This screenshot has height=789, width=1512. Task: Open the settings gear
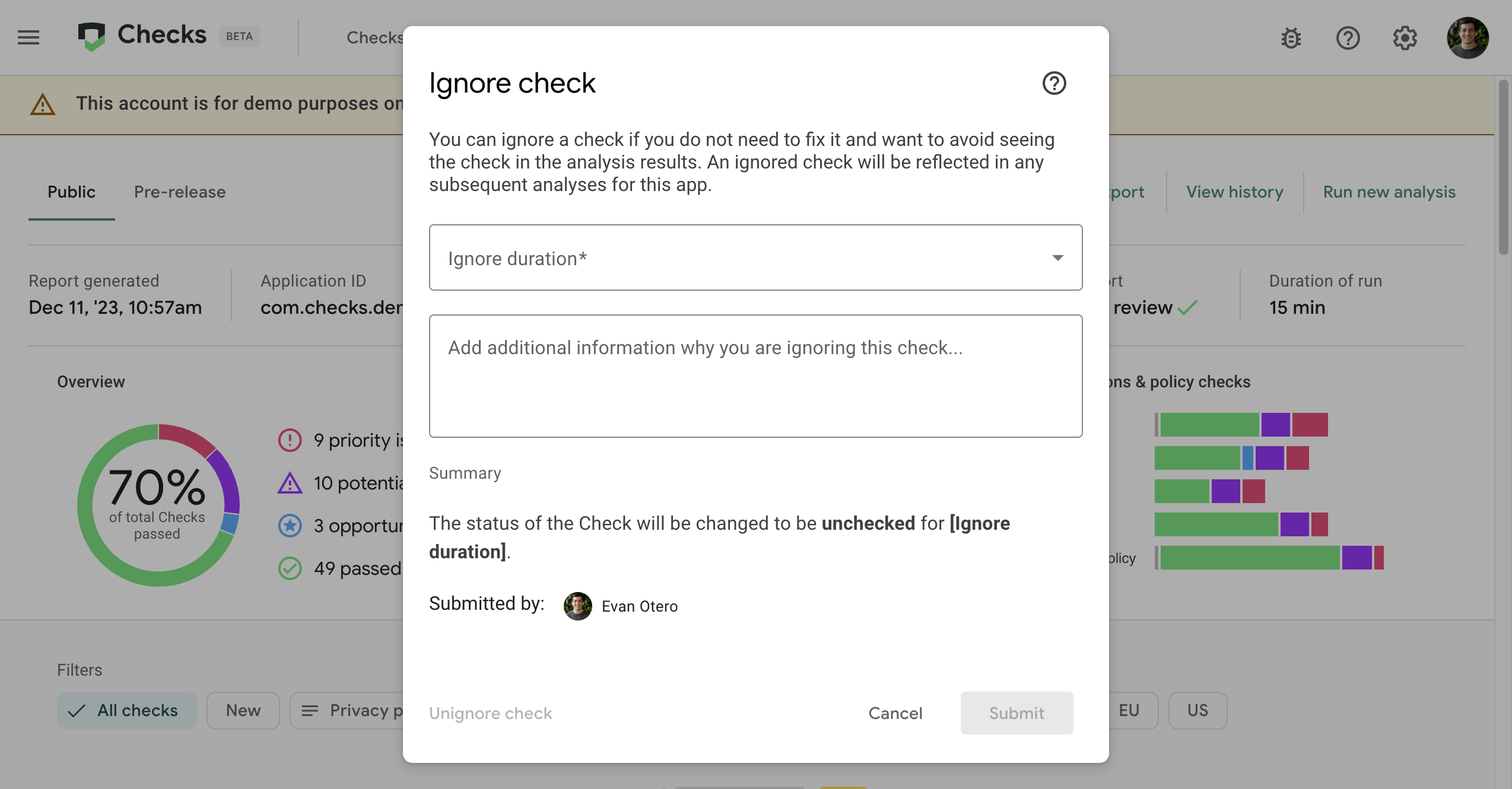1405,39
